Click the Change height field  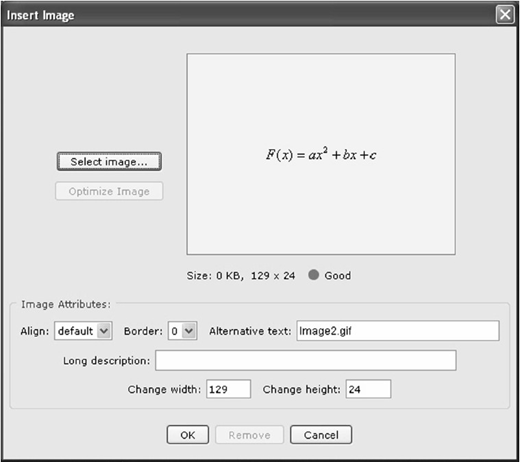point(368,389)
